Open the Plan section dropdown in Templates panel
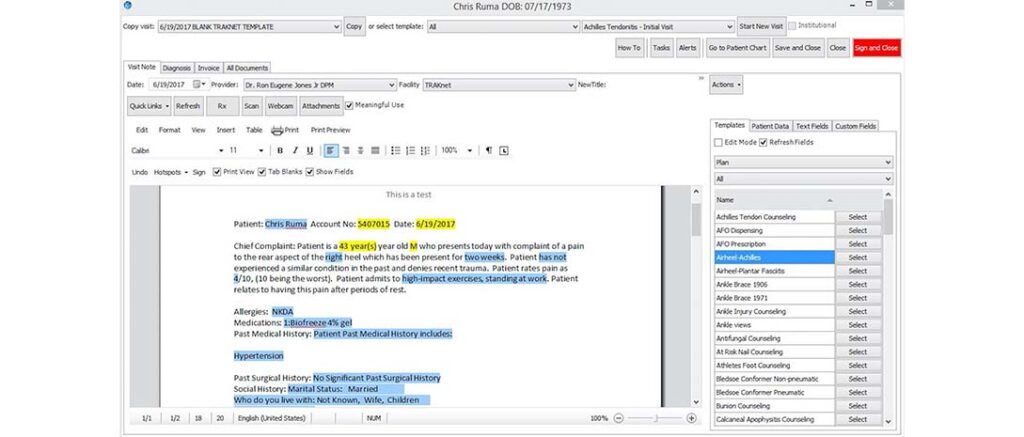1024x437 pixels. 803,162
